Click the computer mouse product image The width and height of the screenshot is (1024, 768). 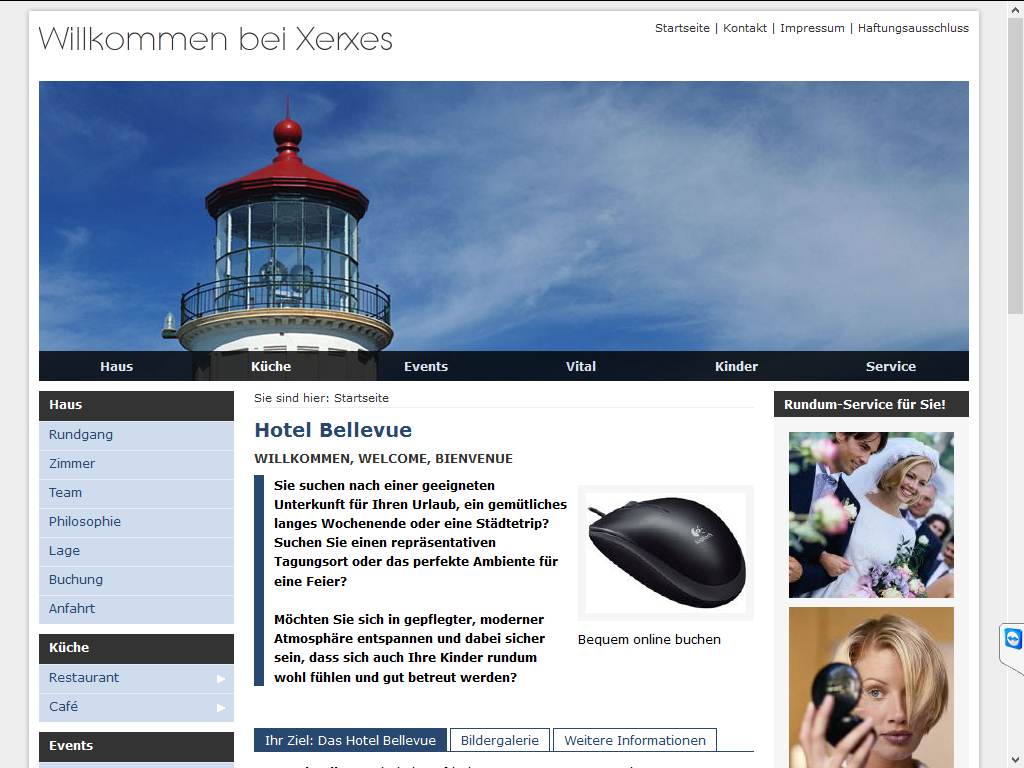tap(665, 552)
